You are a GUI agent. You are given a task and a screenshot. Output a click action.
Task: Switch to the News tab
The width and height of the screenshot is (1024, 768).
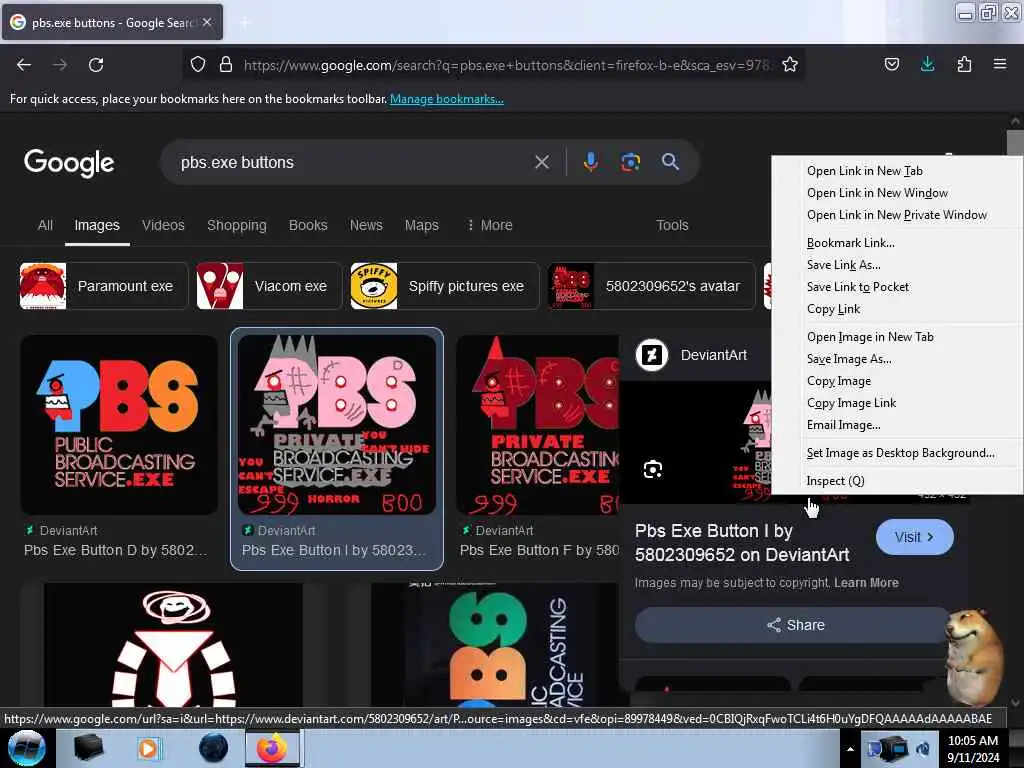coord(366,225)
